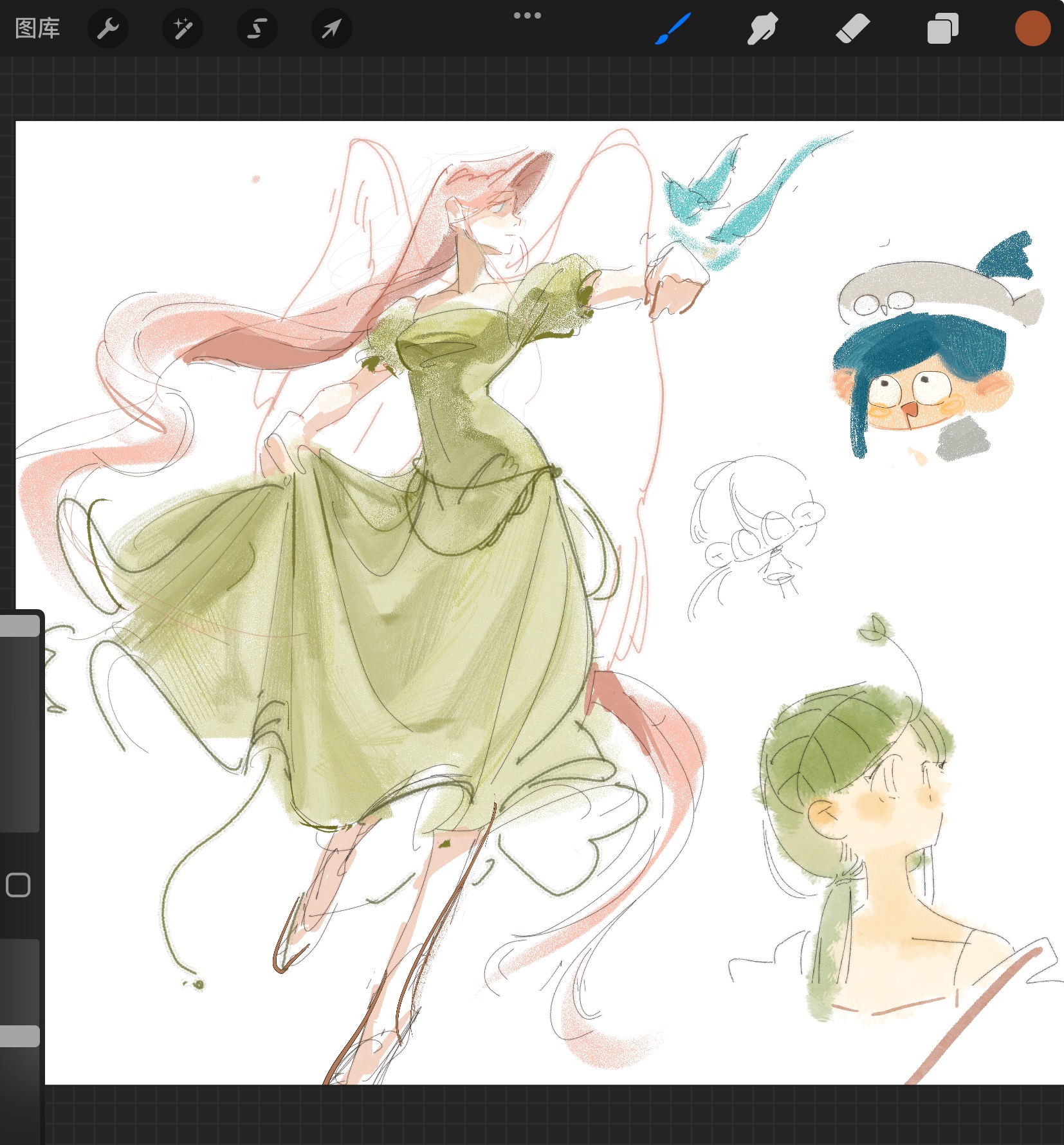Activate the Transform arrow tool
1064x1145 pixels.
coord(331,28)
